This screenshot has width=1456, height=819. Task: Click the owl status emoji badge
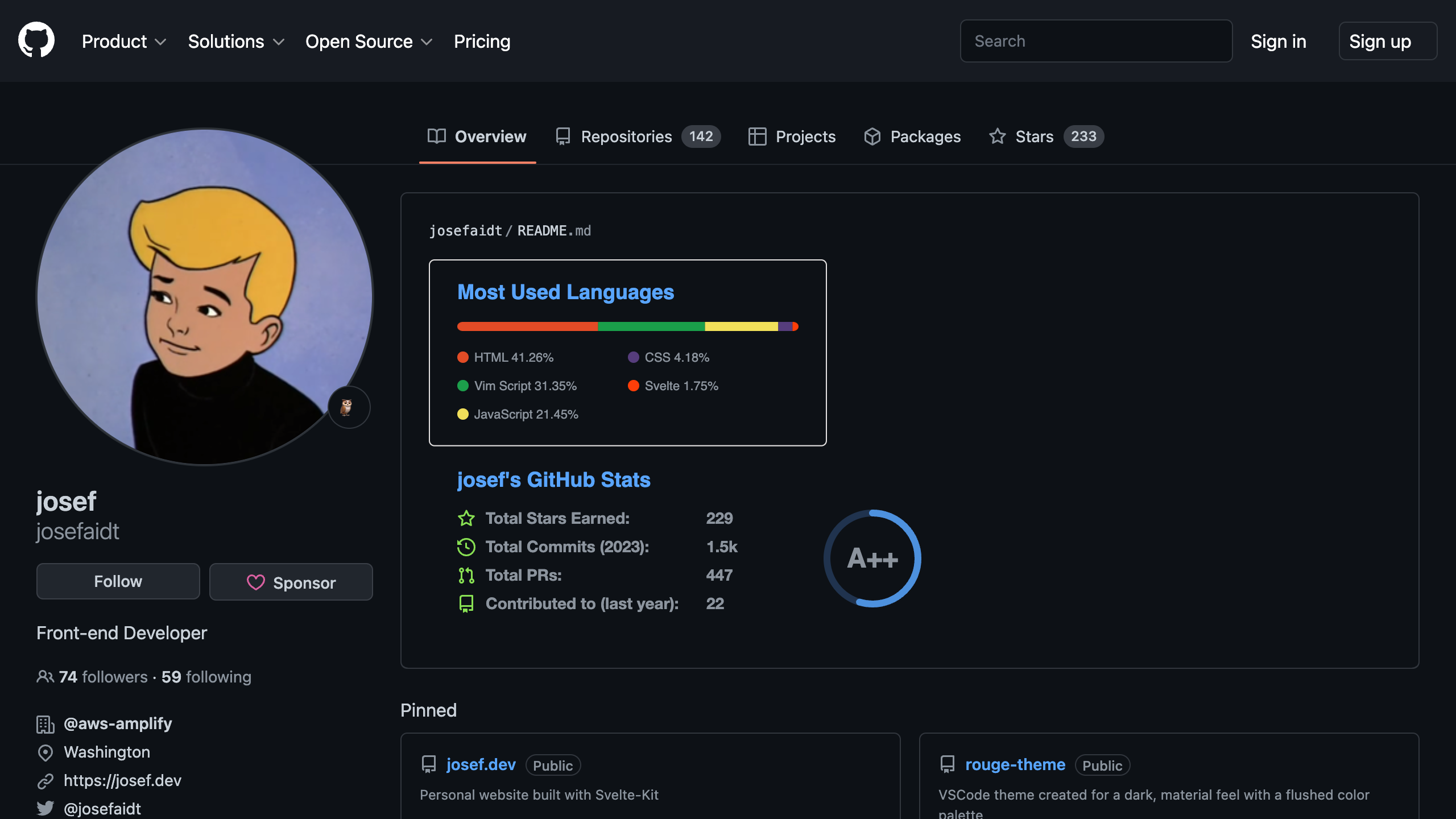[349, 407]
